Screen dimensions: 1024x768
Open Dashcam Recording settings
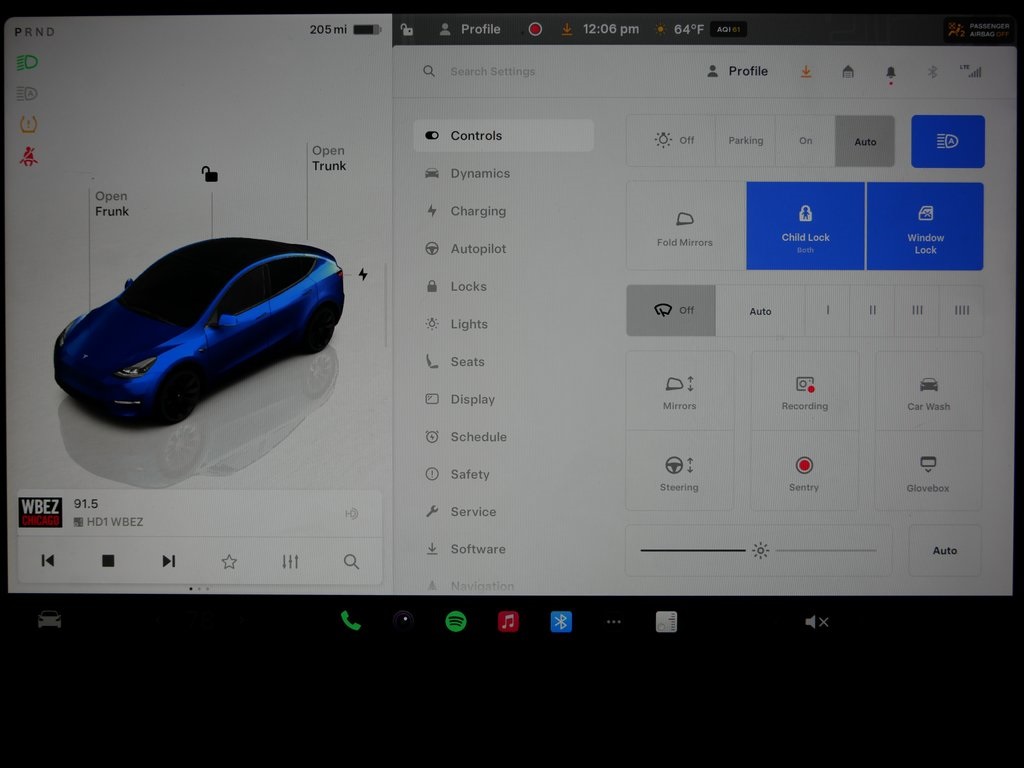tap(804, 390)
